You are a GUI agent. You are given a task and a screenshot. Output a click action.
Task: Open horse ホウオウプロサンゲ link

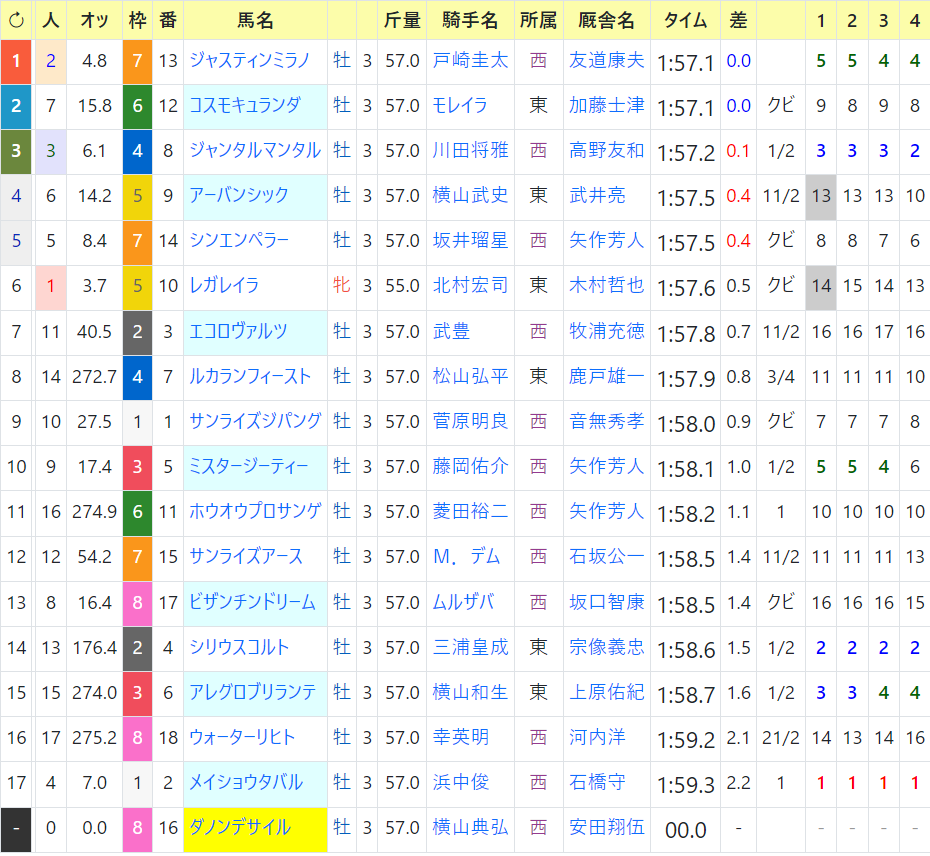255,512
